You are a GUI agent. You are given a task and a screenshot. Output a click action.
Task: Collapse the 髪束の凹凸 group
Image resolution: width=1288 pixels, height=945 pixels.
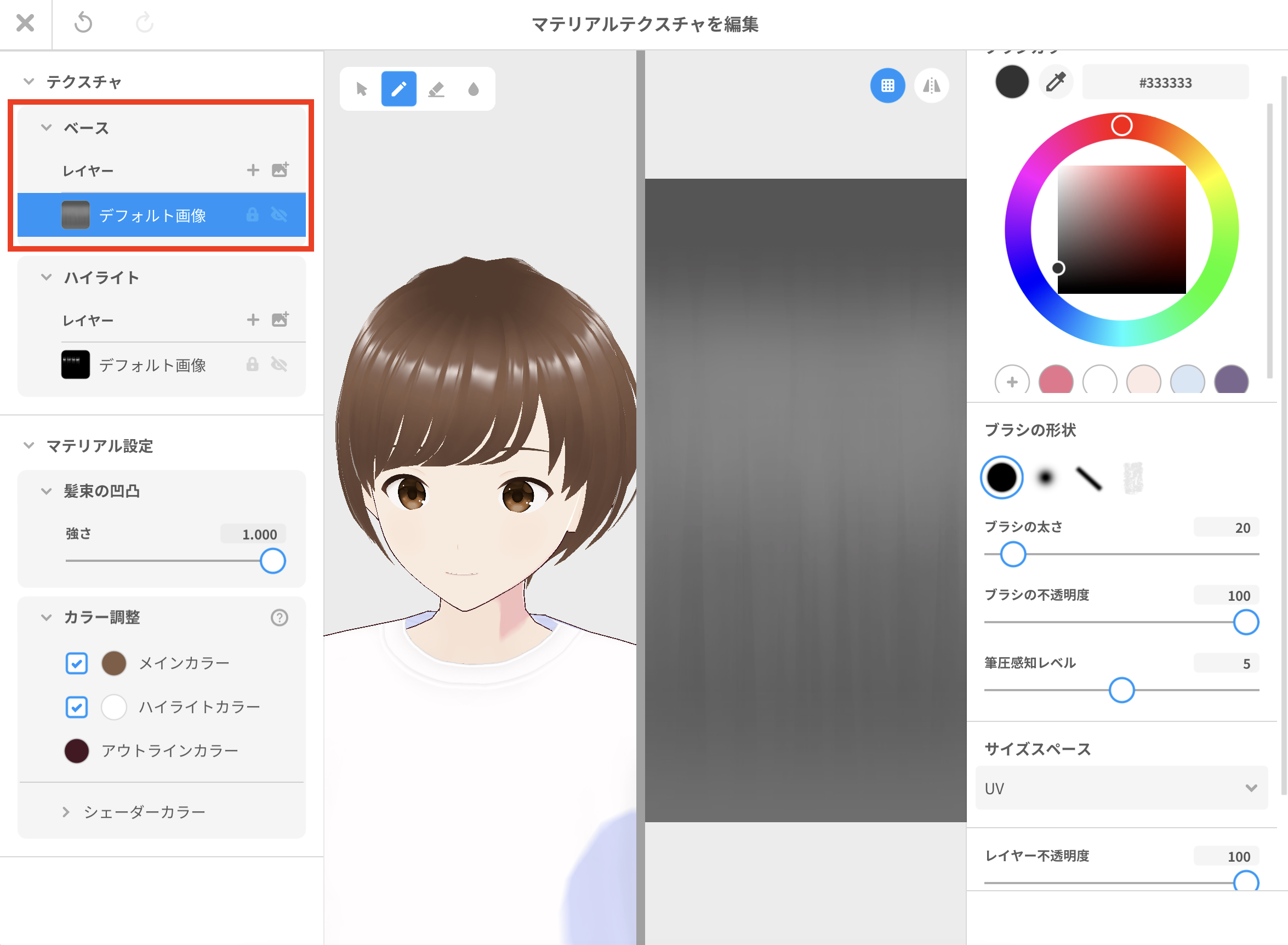click(47, 491)
